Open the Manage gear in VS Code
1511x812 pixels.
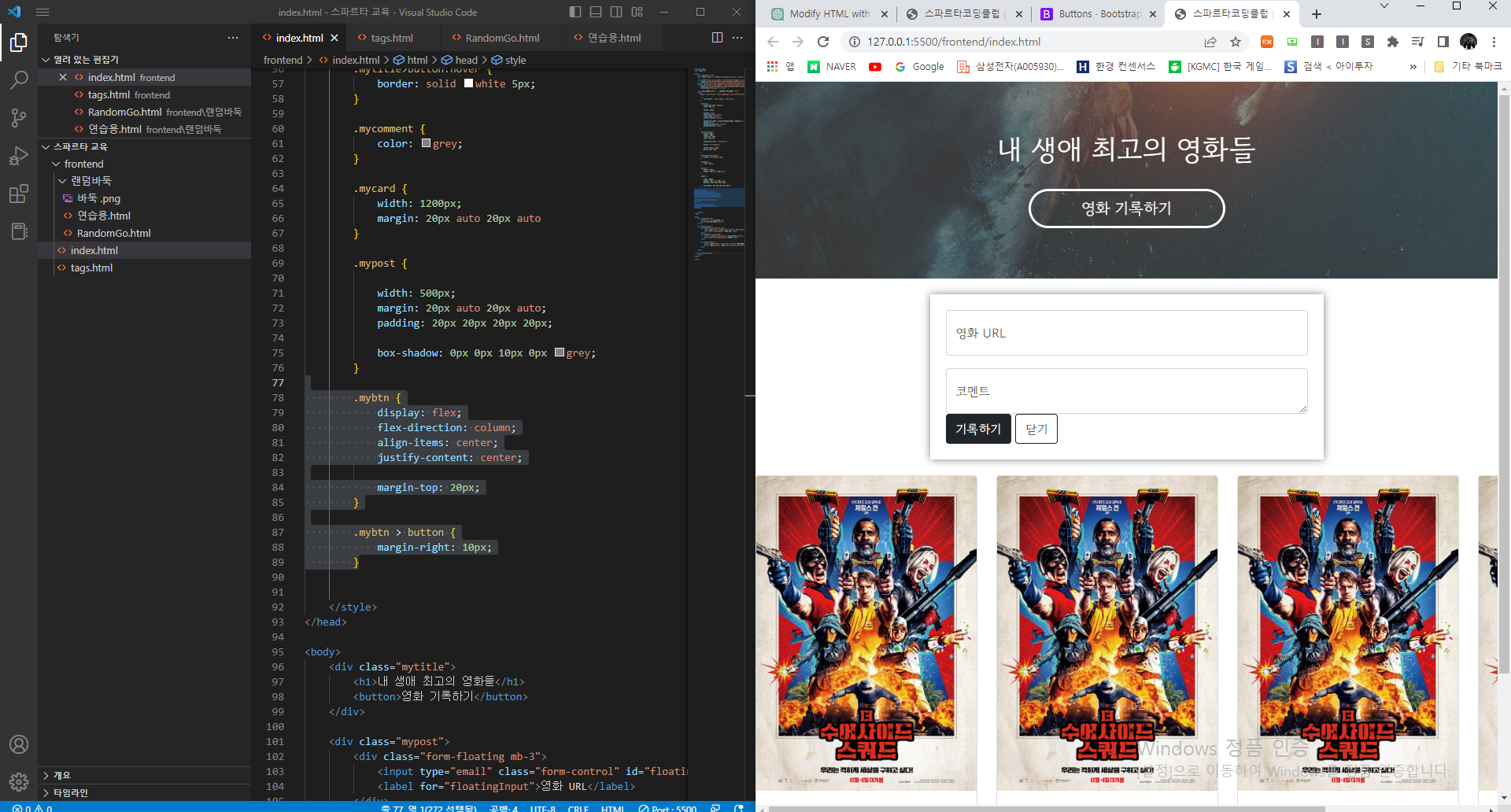coord(19,781)
